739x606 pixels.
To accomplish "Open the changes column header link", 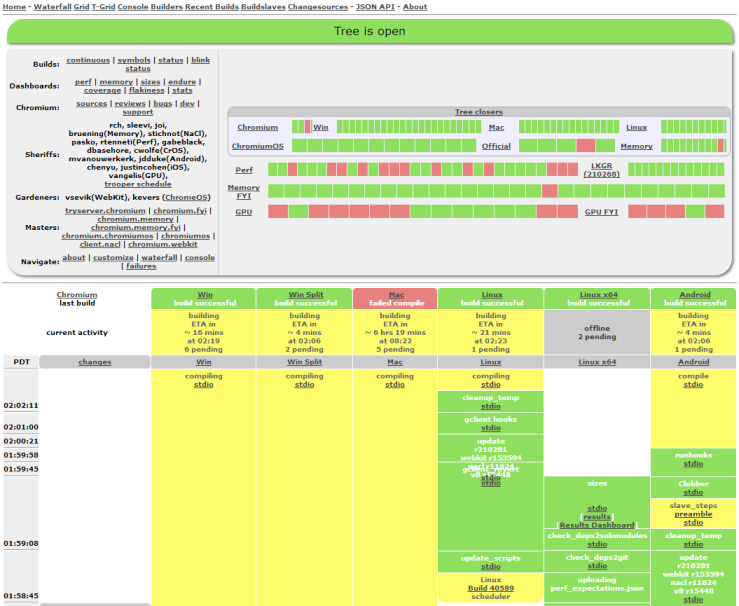I will point(95,362).
